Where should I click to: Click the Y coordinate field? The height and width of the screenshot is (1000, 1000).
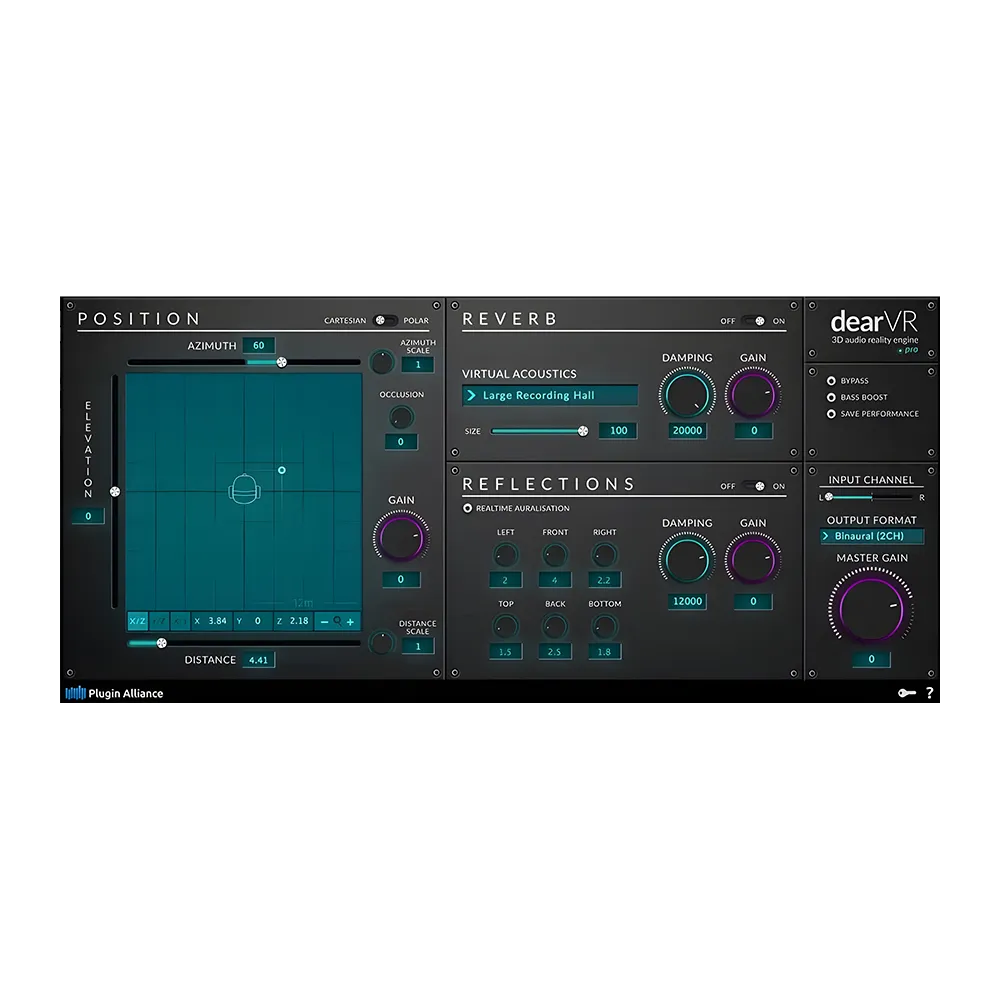pos(253,621)
